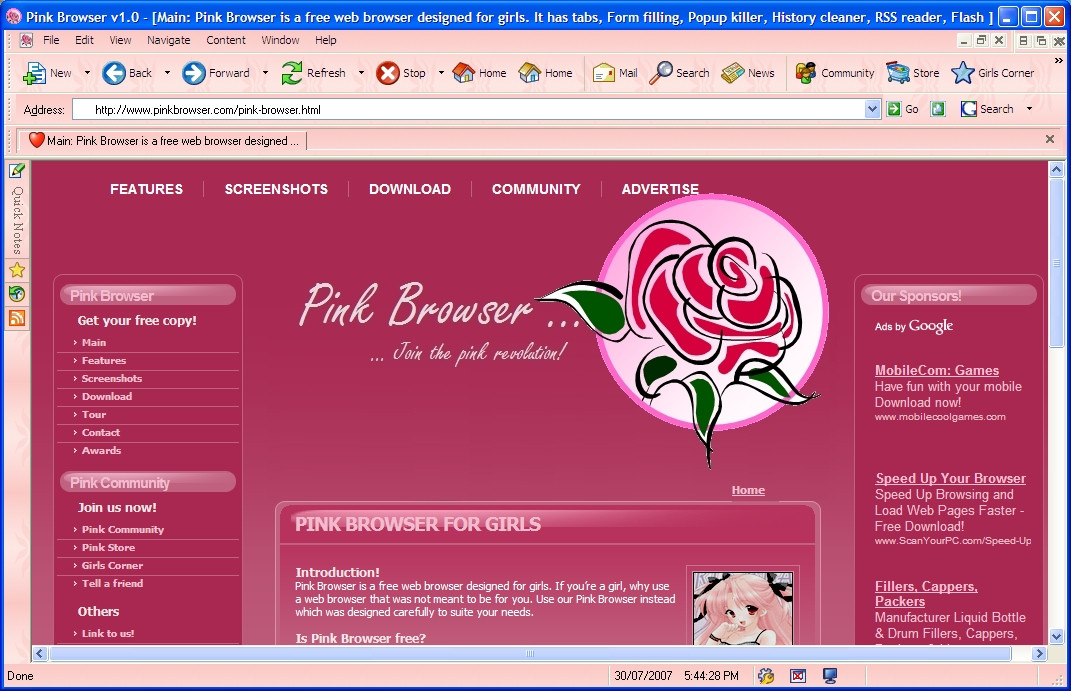Expand the Stop dropdown arrow
This screenshot has height=691, width=1071.
(x=441, y=72)
